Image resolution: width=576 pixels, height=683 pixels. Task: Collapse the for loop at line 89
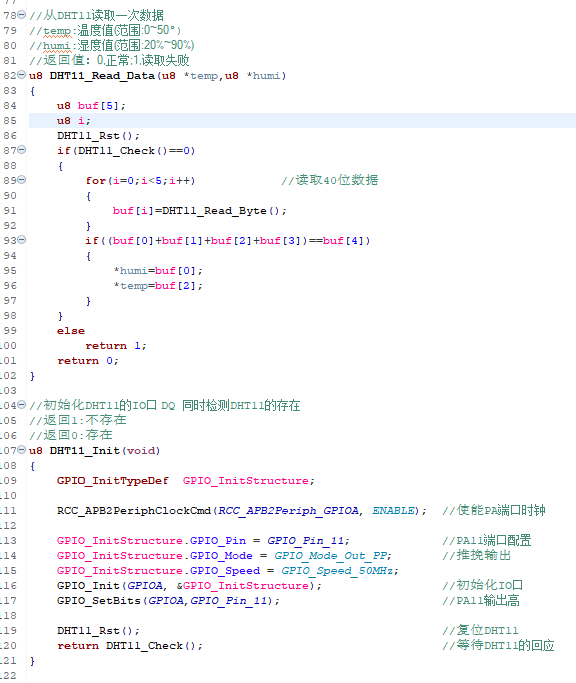(x=21, y=180)
